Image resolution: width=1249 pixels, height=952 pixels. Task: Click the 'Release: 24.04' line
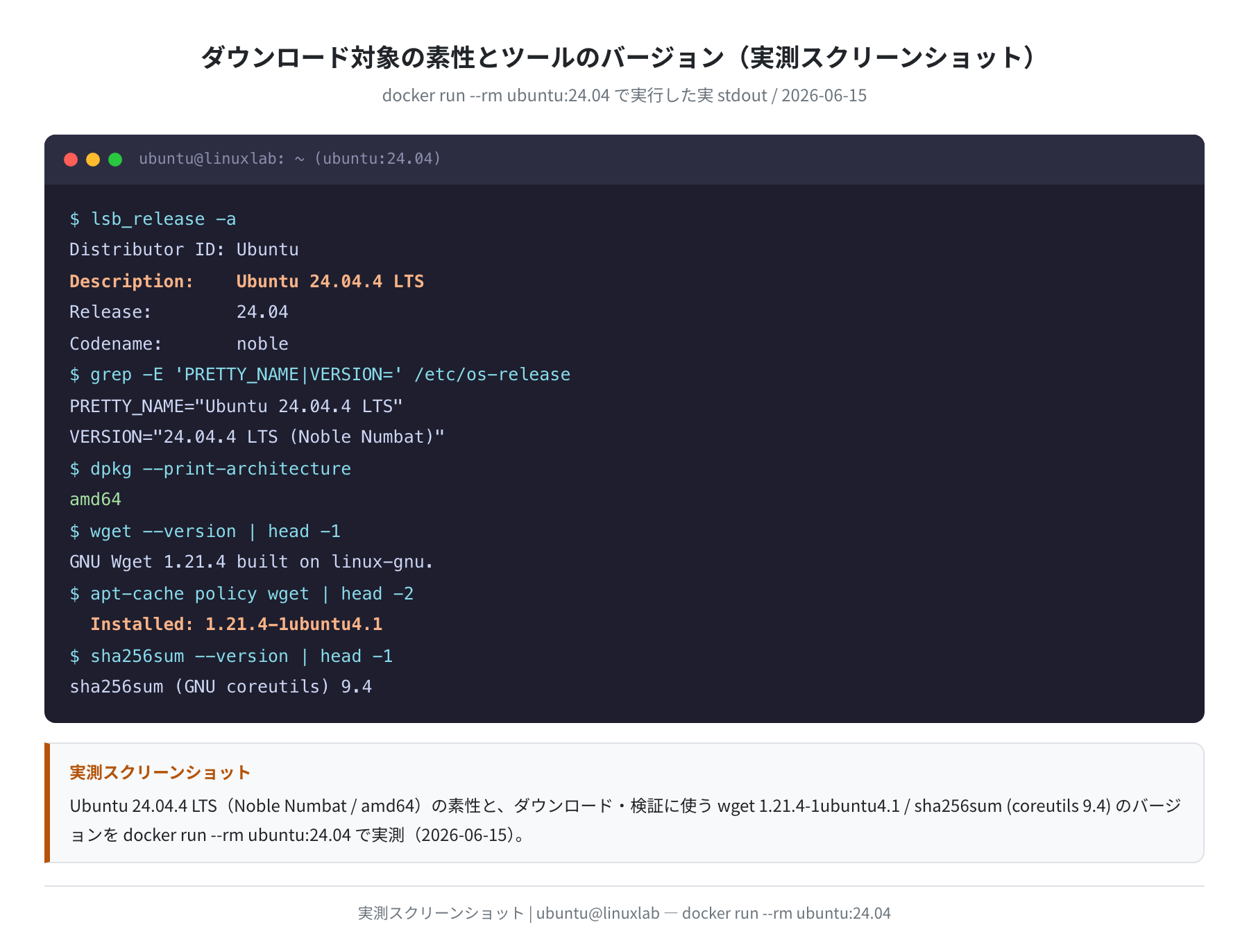tap(179, 312)
